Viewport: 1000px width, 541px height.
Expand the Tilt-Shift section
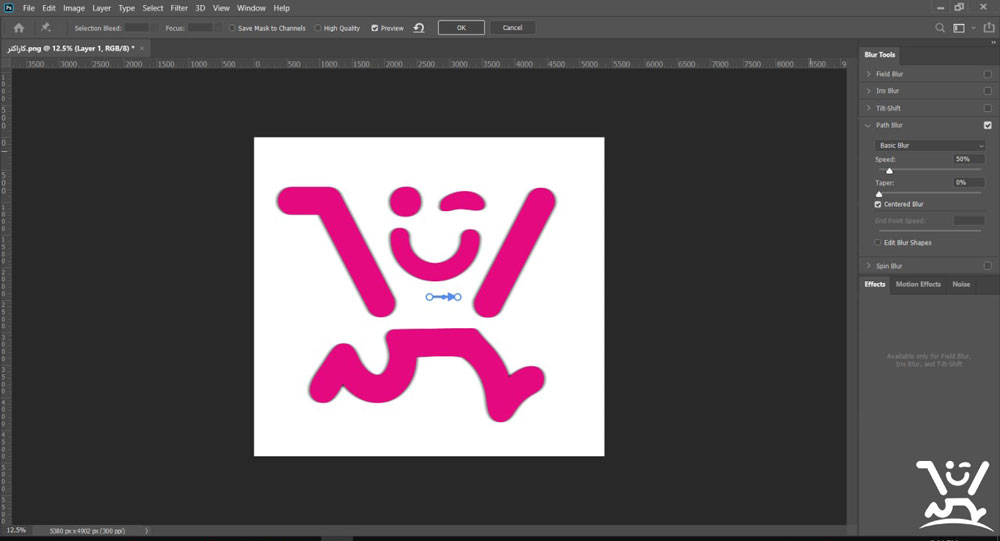click(868, 108)
